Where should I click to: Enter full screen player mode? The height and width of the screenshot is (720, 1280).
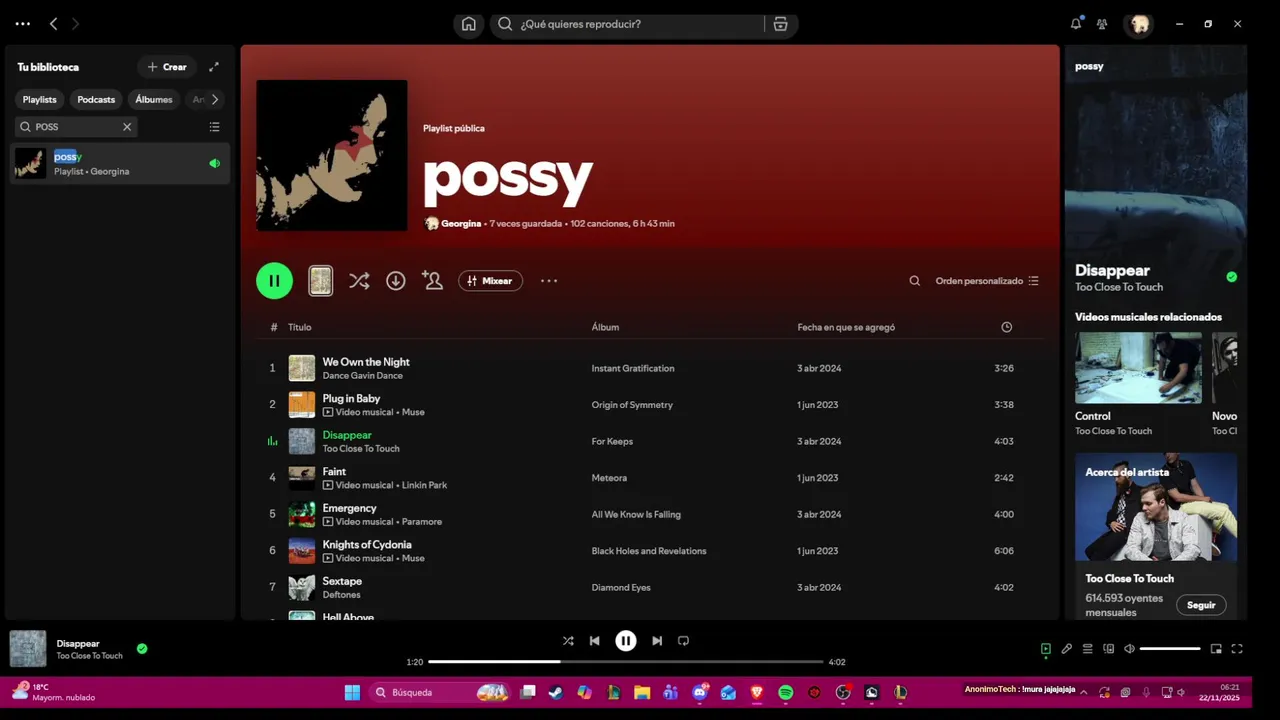point(1237,649)
